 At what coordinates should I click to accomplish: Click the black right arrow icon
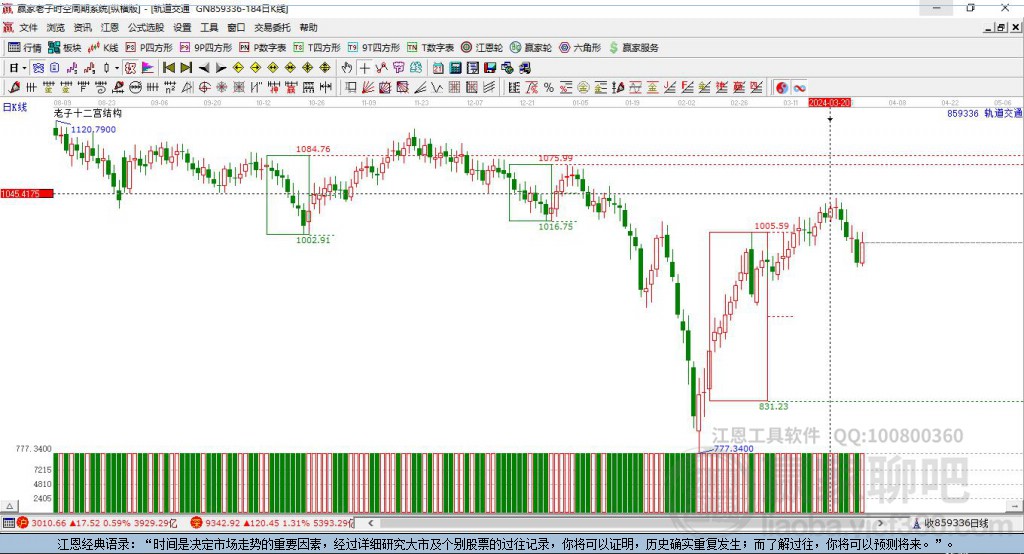pos(221,68)
